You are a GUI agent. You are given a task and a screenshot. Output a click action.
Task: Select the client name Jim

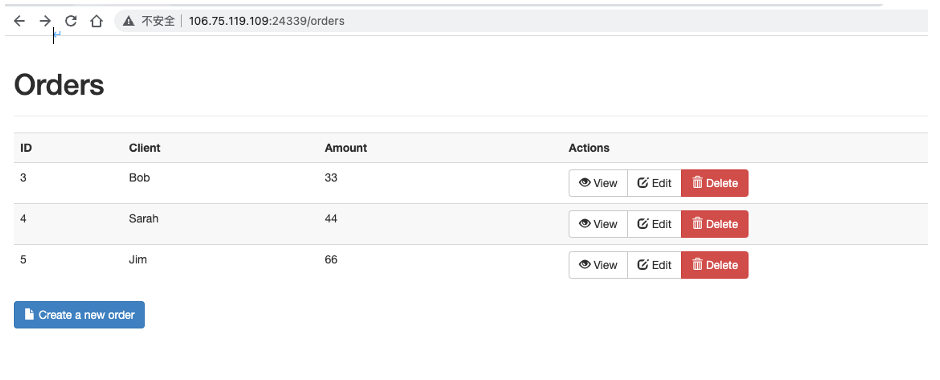coord(138,259)
